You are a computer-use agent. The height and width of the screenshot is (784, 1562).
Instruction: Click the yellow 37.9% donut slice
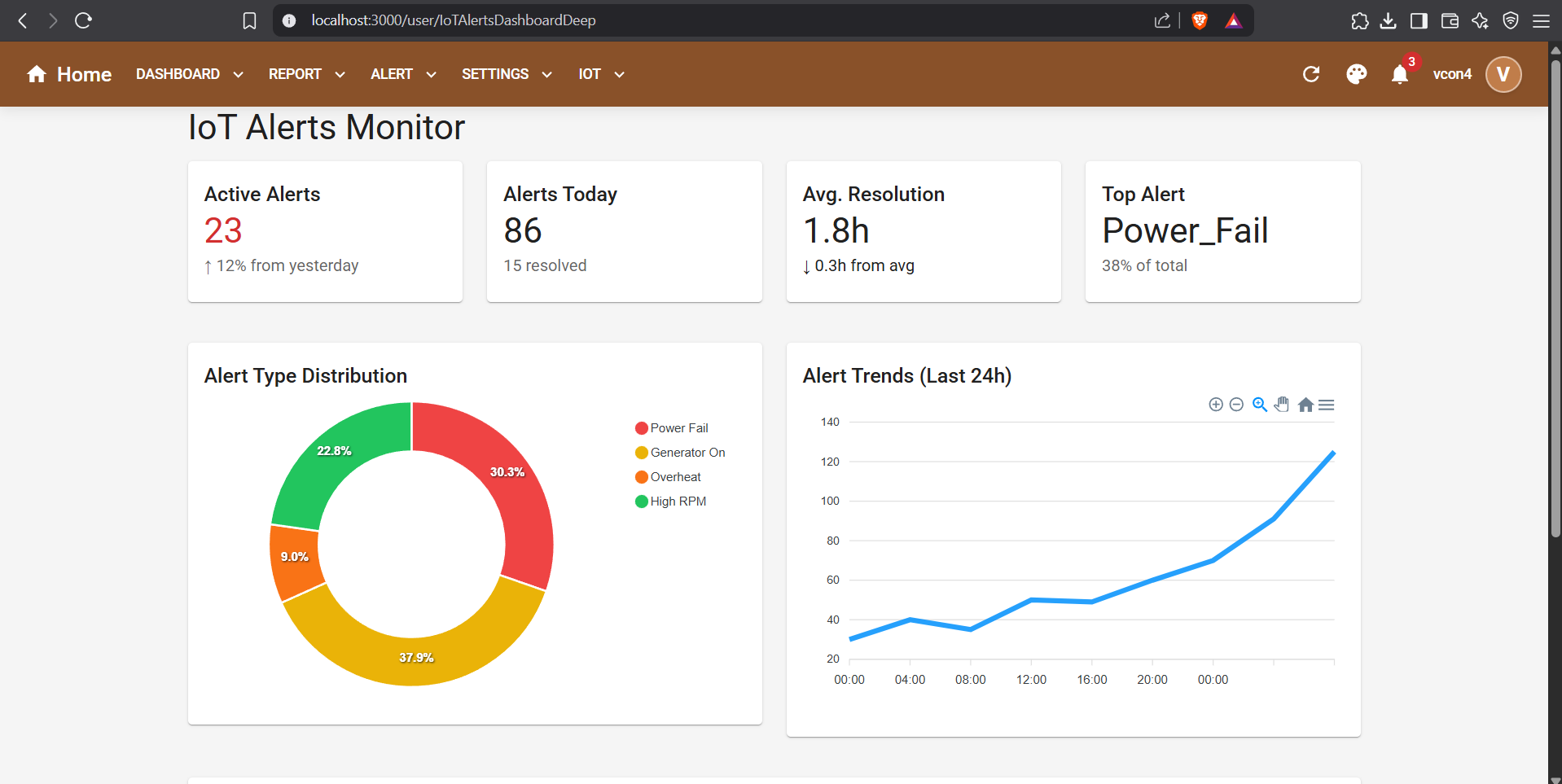415,656
